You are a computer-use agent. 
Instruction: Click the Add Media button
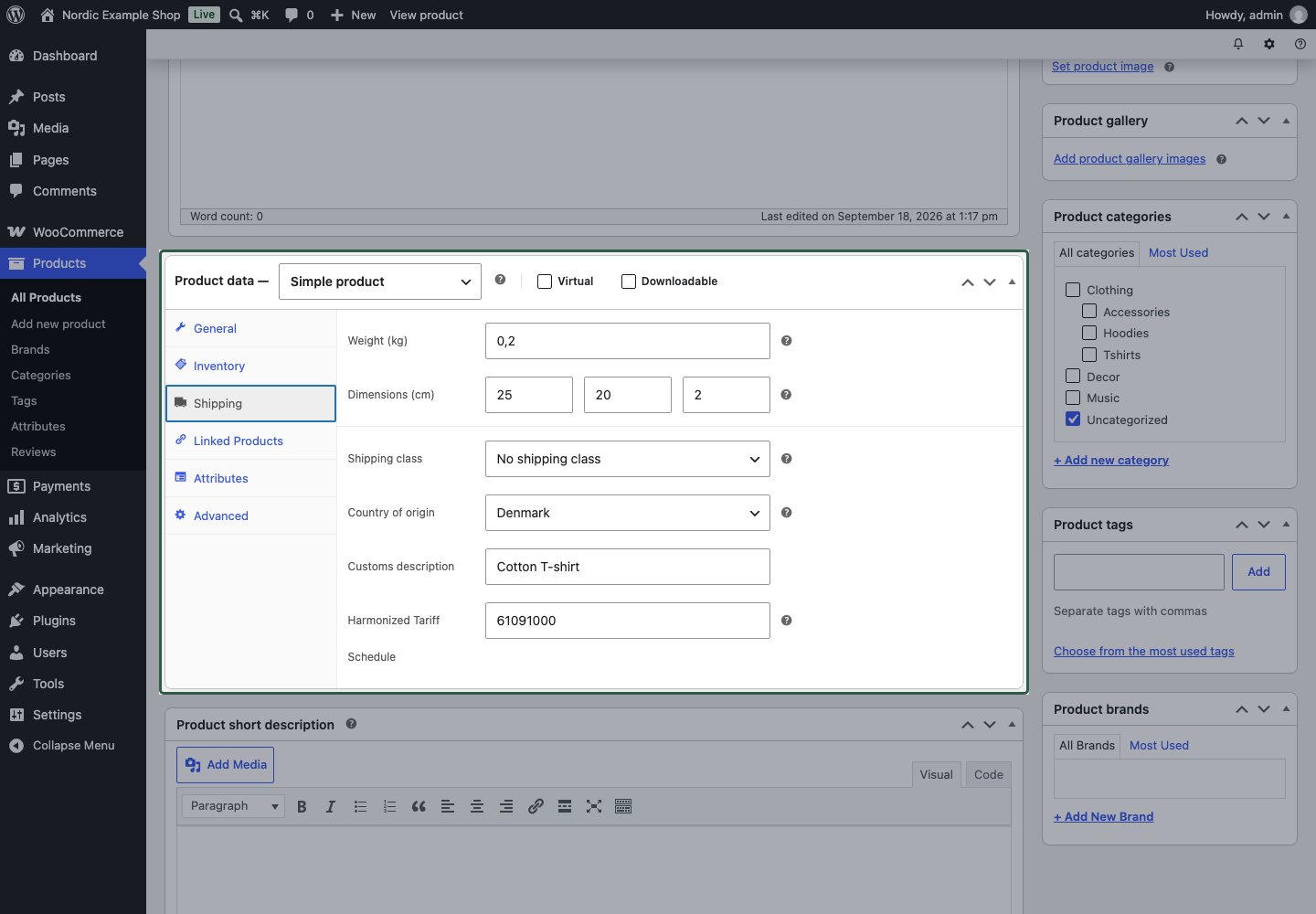225,765
